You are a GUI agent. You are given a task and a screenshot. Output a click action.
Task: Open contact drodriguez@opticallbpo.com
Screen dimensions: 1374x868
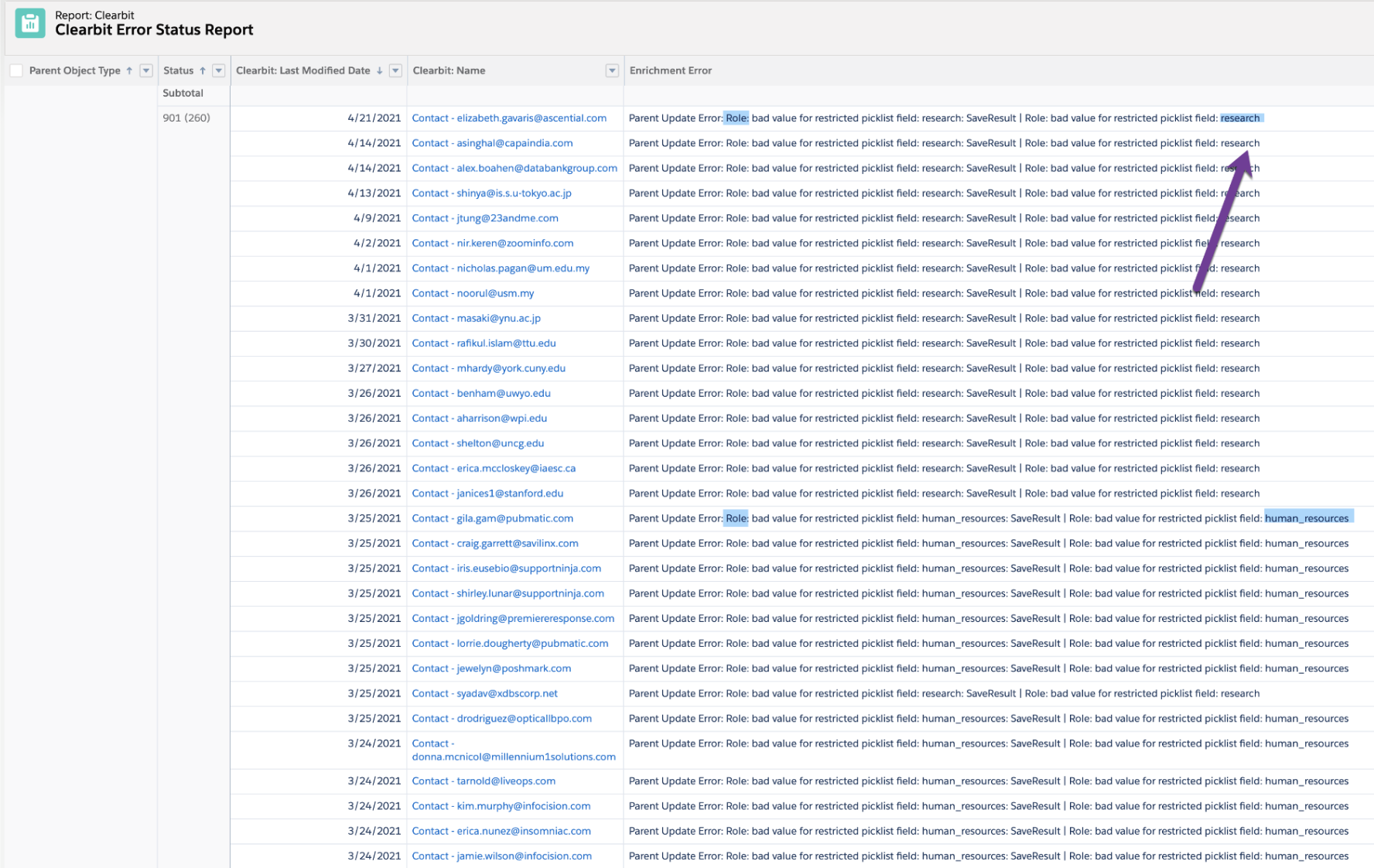tap(501, 719)
